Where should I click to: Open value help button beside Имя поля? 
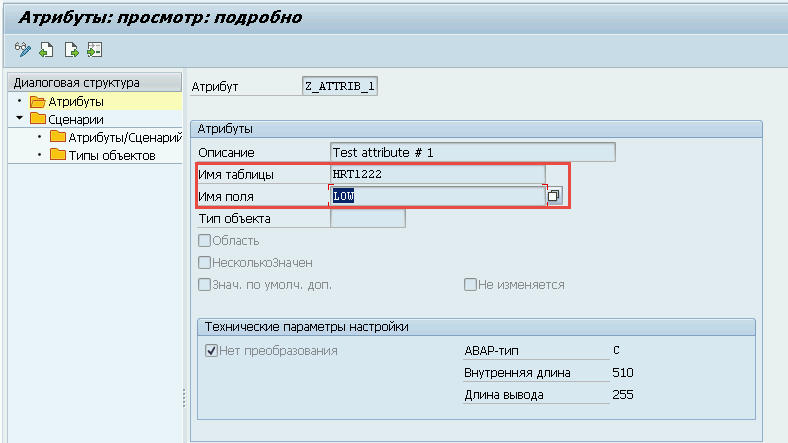(x=554, y=196)
